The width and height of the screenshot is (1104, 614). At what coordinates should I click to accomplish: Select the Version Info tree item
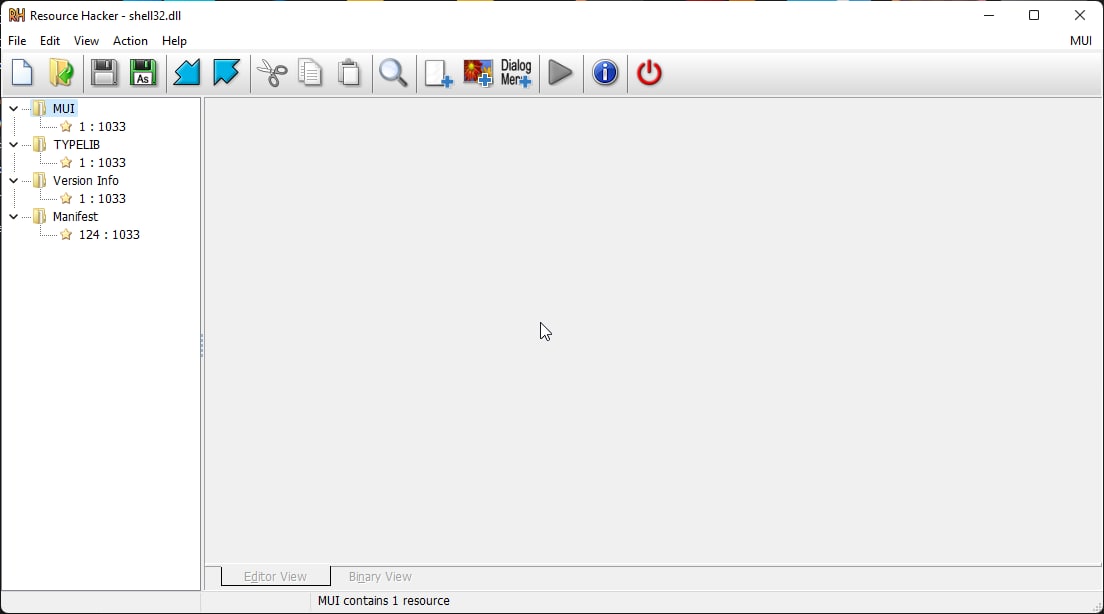(86, 180)
